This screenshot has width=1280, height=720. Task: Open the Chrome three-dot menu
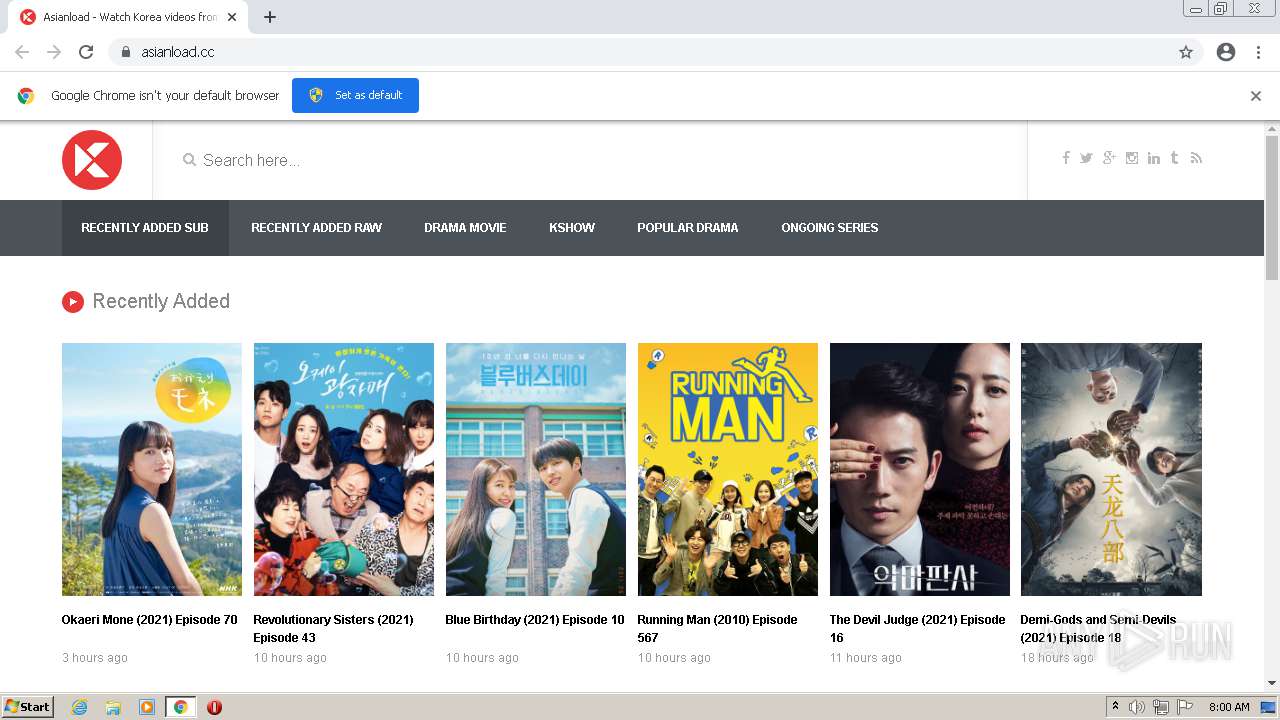click(x=1258, y=52)
